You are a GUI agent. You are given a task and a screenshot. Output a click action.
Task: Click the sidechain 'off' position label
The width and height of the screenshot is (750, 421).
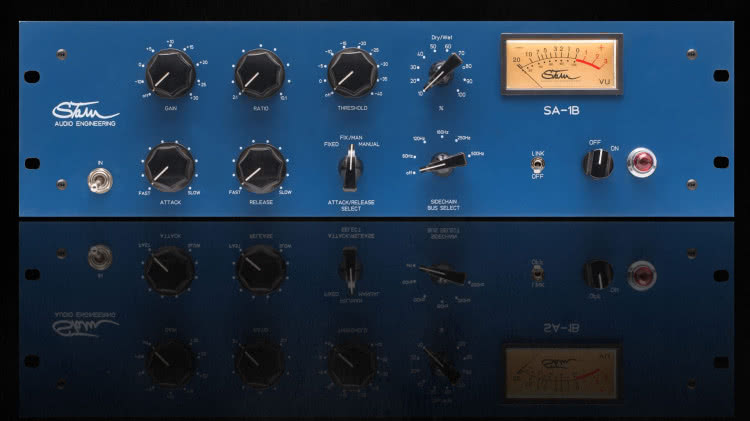pyautogui.click(x=409, y=173)
